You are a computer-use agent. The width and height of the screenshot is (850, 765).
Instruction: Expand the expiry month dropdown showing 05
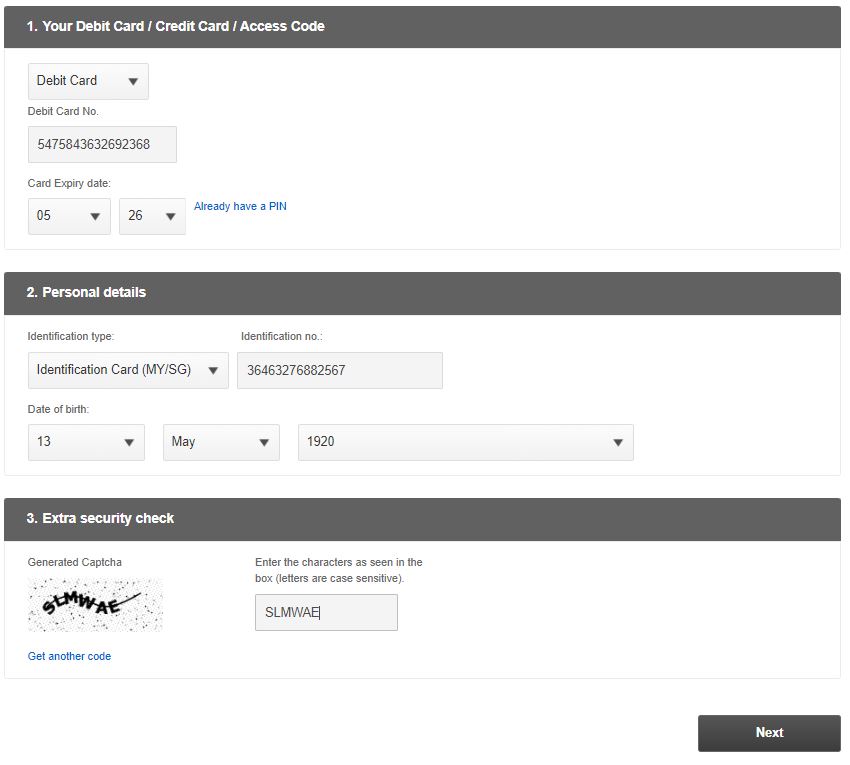click(69, 216)
